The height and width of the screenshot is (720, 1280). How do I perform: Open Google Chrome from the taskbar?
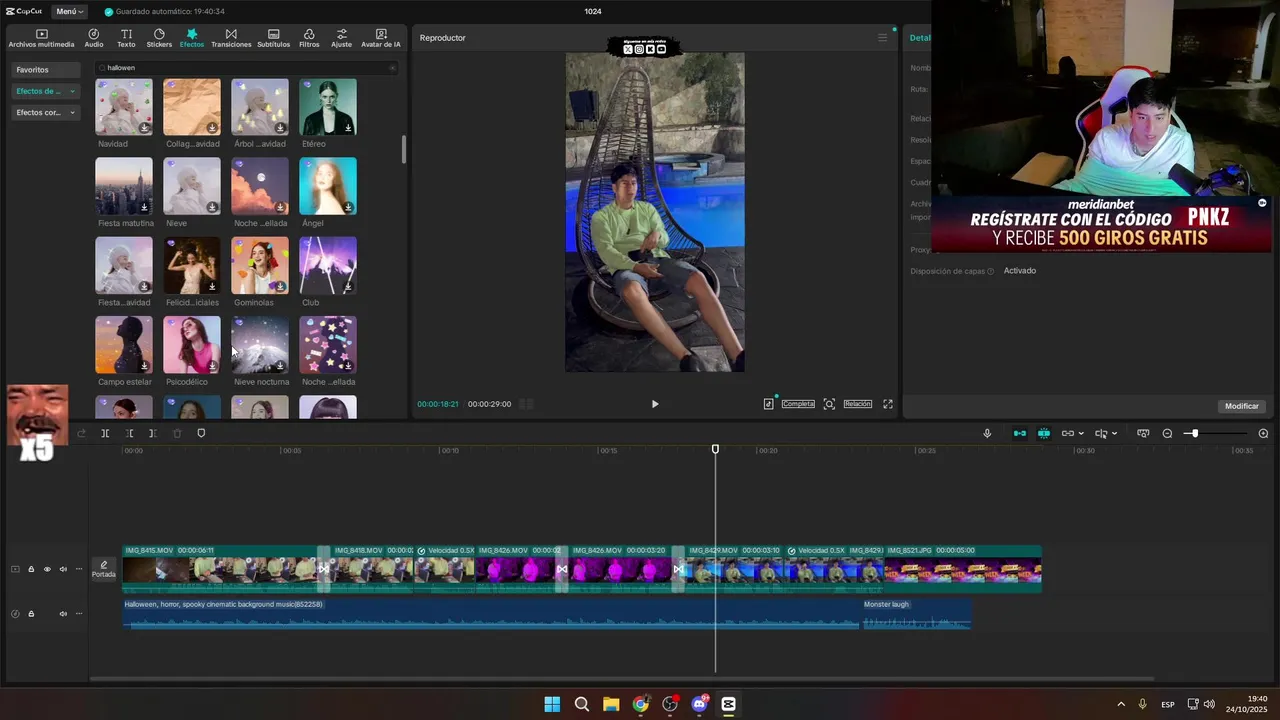point(640,704)
